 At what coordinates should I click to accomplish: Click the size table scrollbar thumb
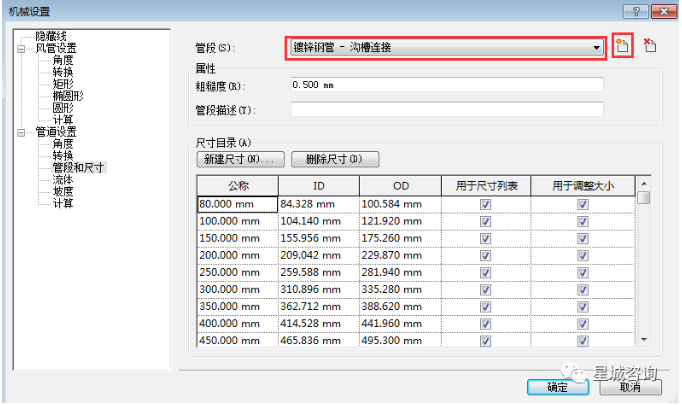[x=644, y=197]
